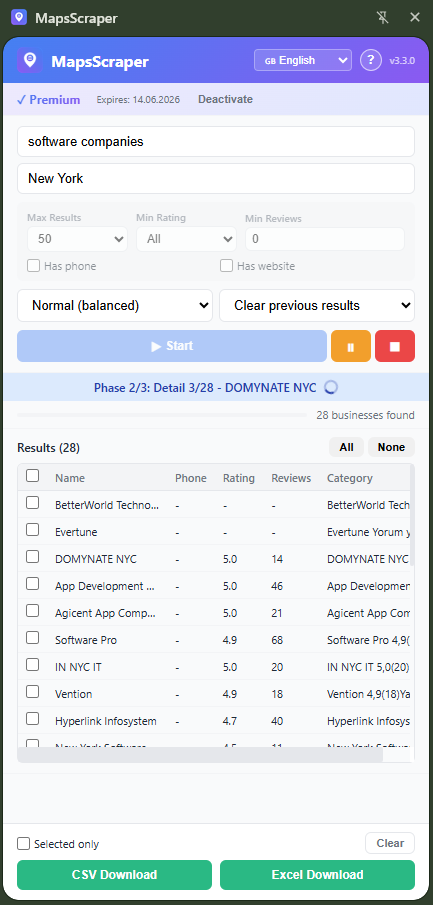Click the Phase 2/3 status text

point(205,387)
